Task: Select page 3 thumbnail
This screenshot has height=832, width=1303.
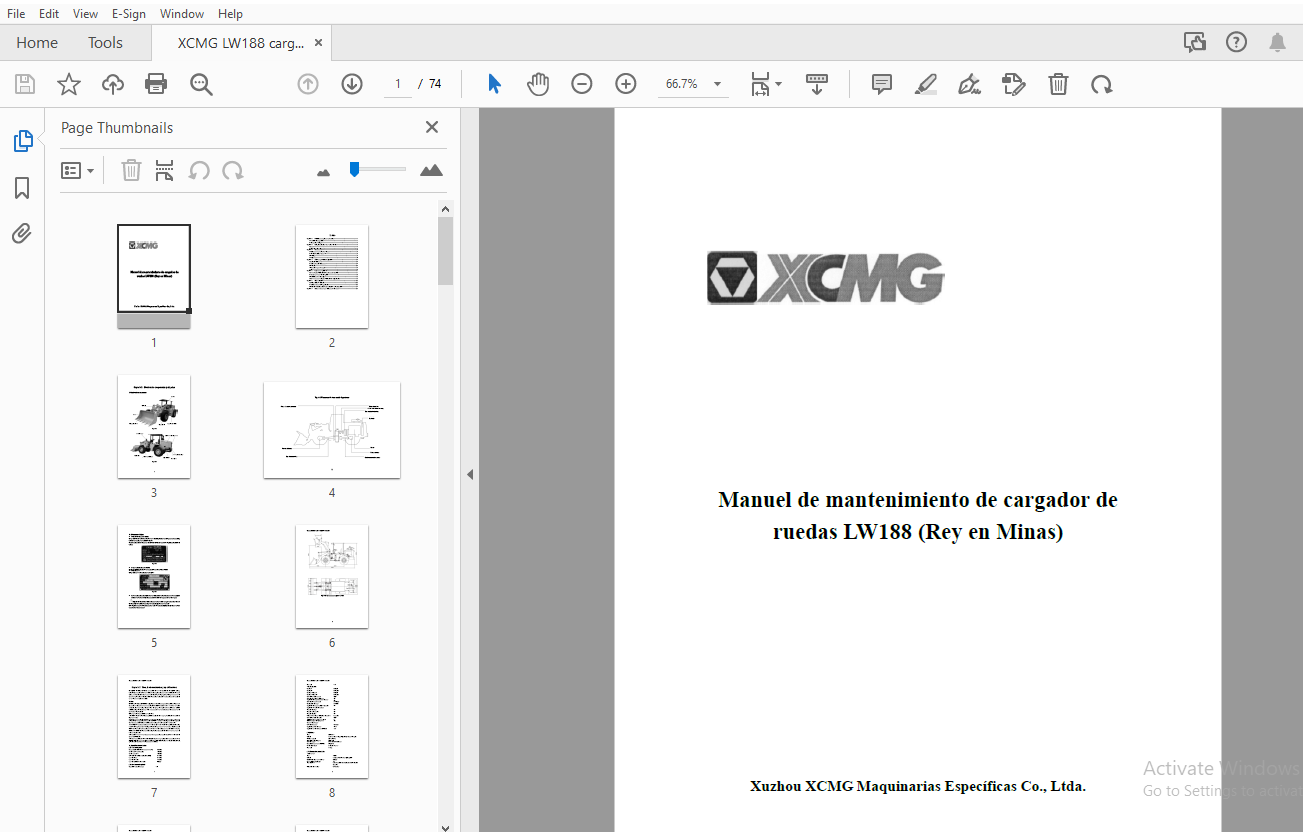Action: (x=154, y=426)
